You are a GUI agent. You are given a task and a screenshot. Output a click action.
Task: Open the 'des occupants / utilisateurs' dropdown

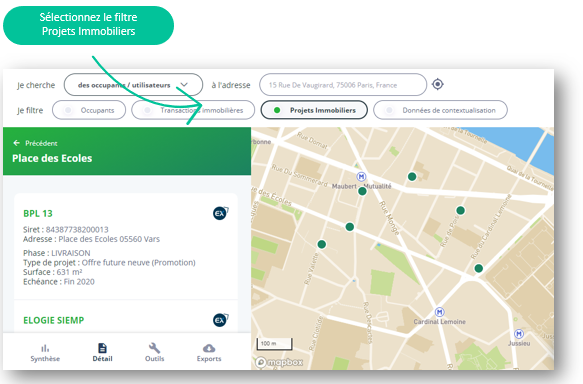tap(133, 85)
